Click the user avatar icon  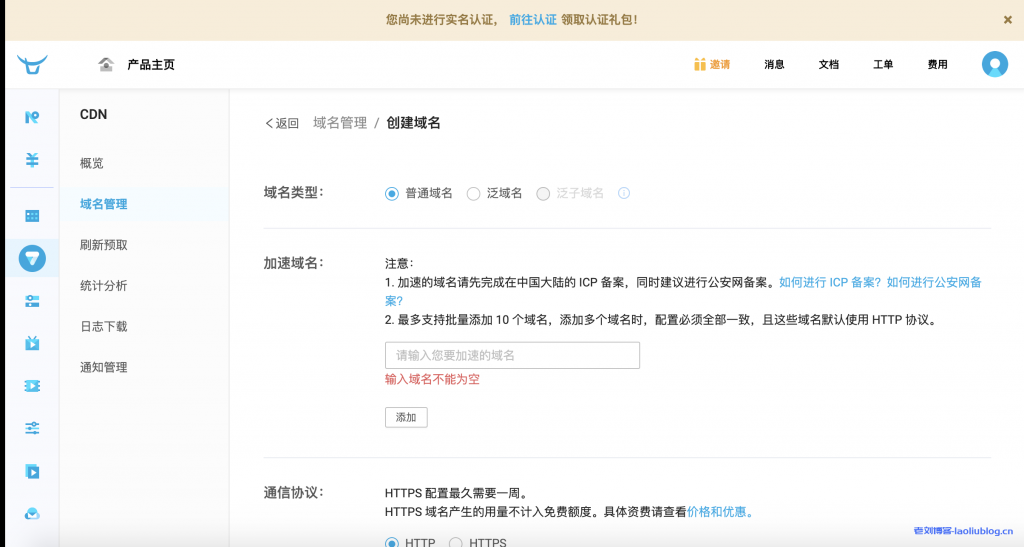994,65
